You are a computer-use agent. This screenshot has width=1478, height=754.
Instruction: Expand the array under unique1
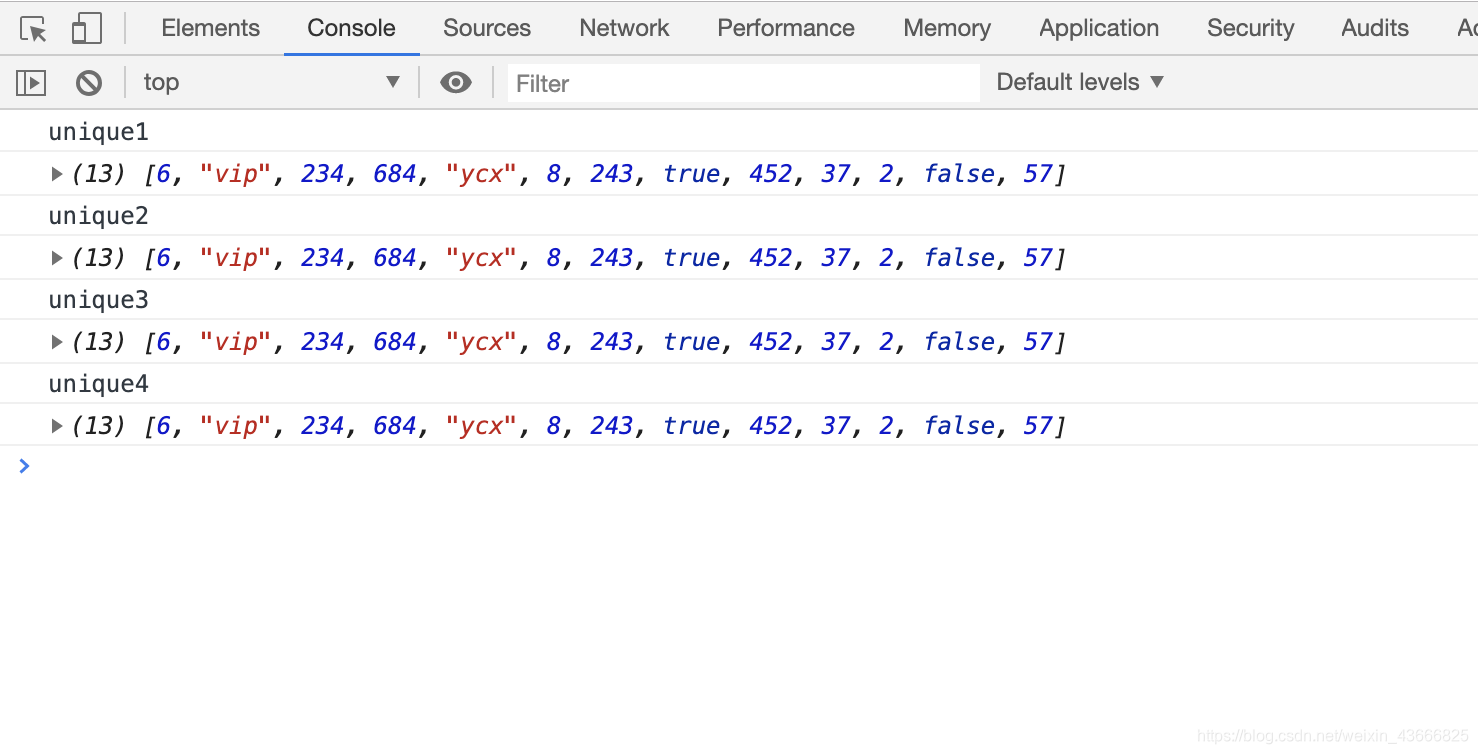[x=57, y=174]
